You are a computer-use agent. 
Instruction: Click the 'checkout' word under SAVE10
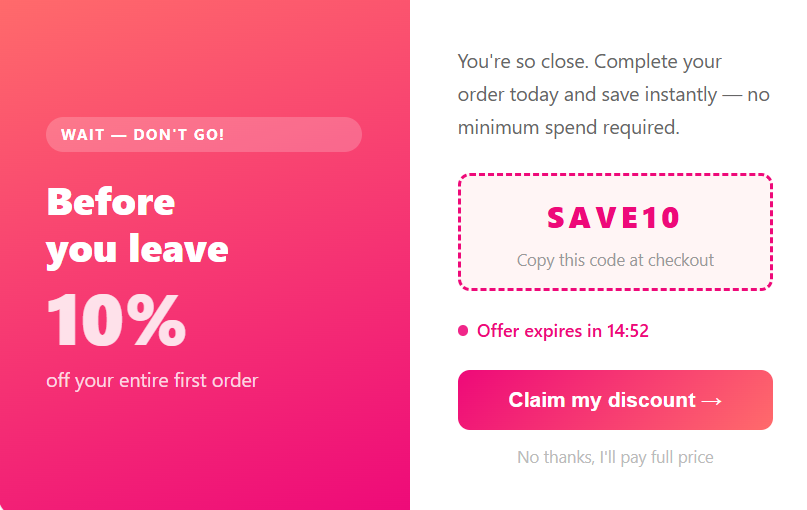(681, 260)
